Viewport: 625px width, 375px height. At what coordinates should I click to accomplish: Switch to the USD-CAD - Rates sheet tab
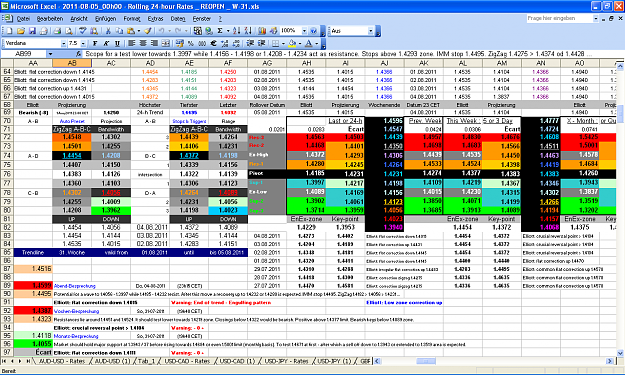click(x=187, y=361)
